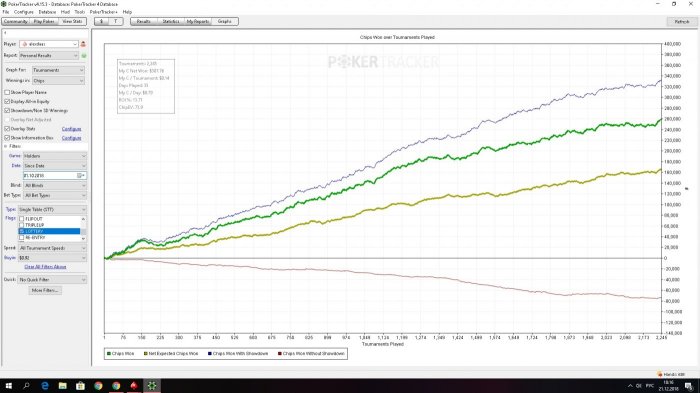Switch to the Statistics tab
This screenshot has width=700, height=393.
tap(171, 21)
